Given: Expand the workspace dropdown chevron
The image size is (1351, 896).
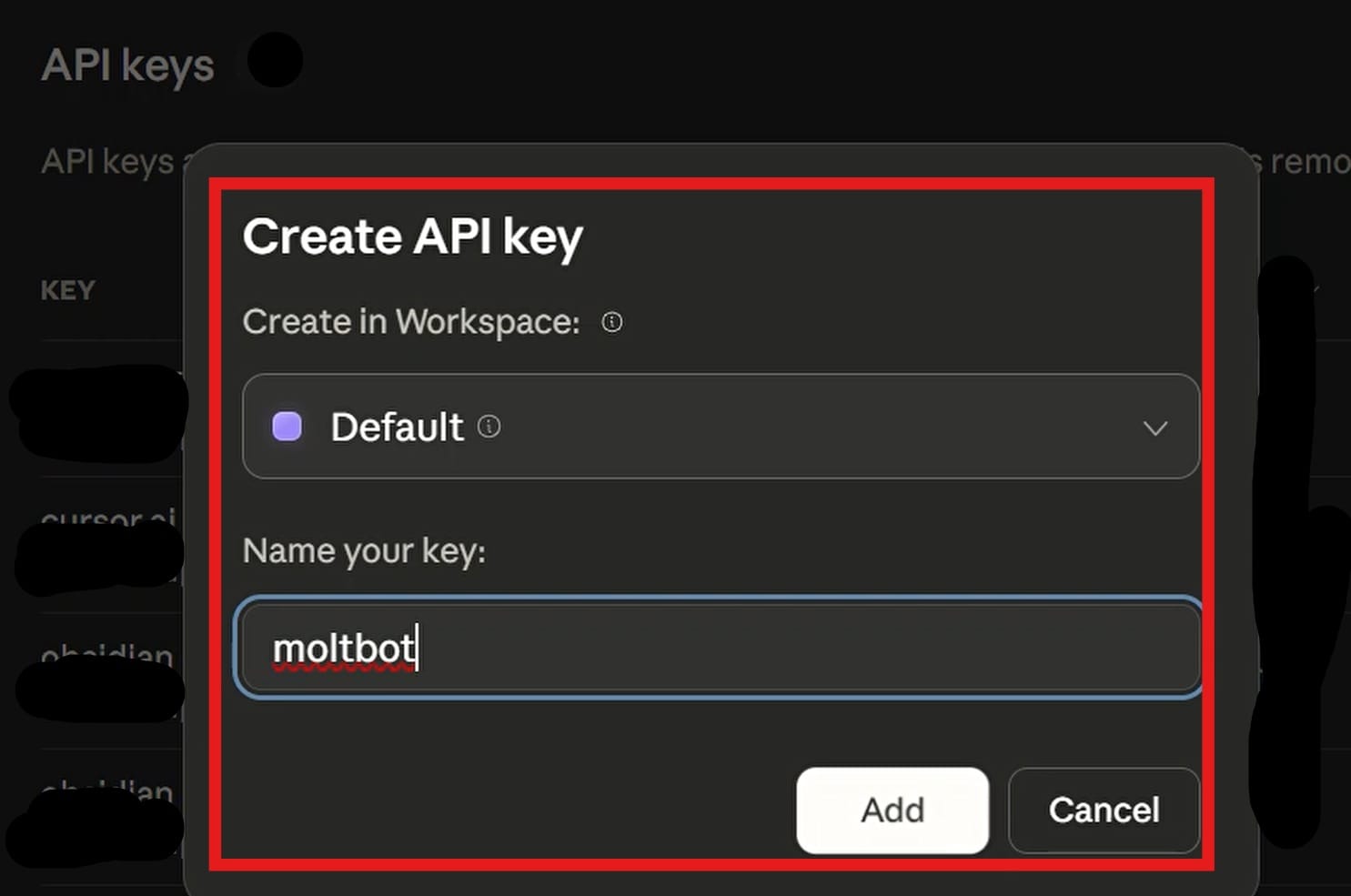Looking at the screenshot, I should tap(1154, 428).
